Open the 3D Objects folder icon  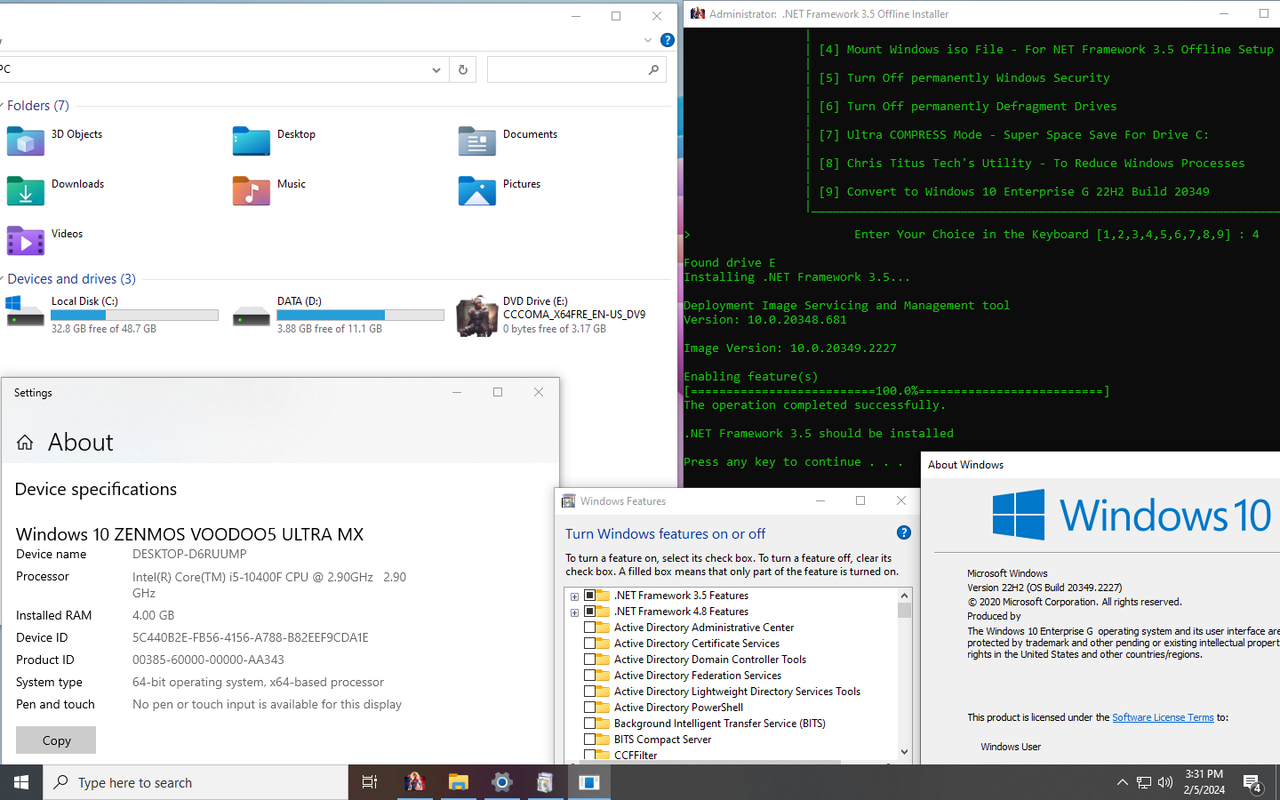[25, 141]
